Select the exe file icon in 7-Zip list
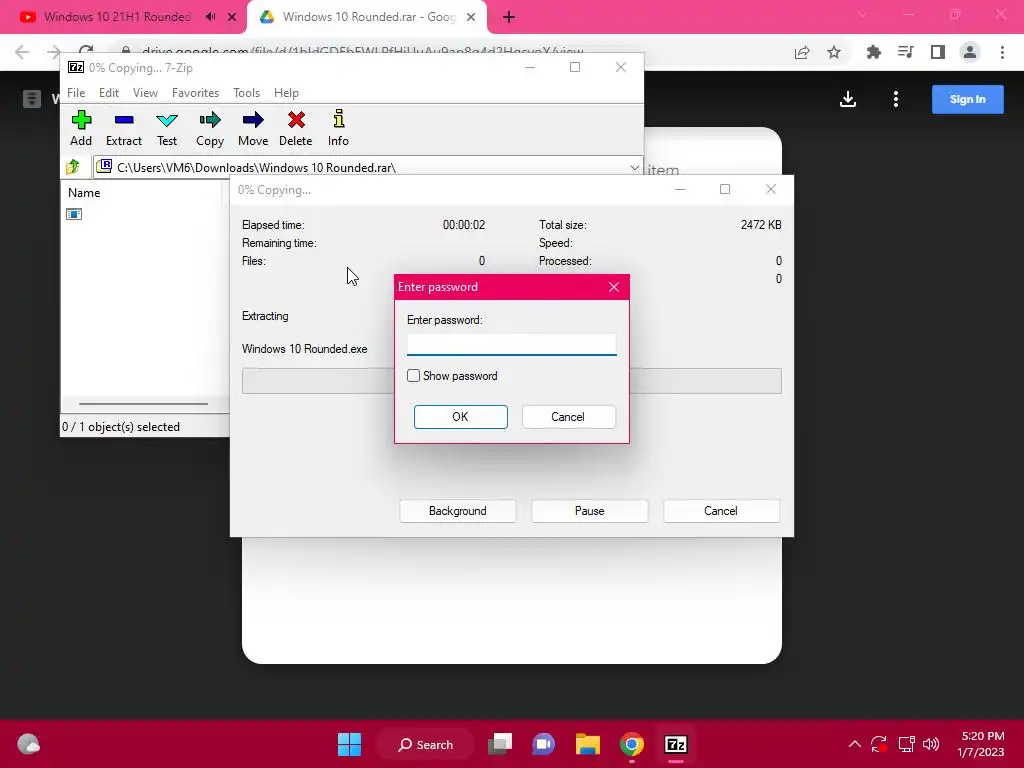This screenshot has height=768, width=1024. pos(74,214)
